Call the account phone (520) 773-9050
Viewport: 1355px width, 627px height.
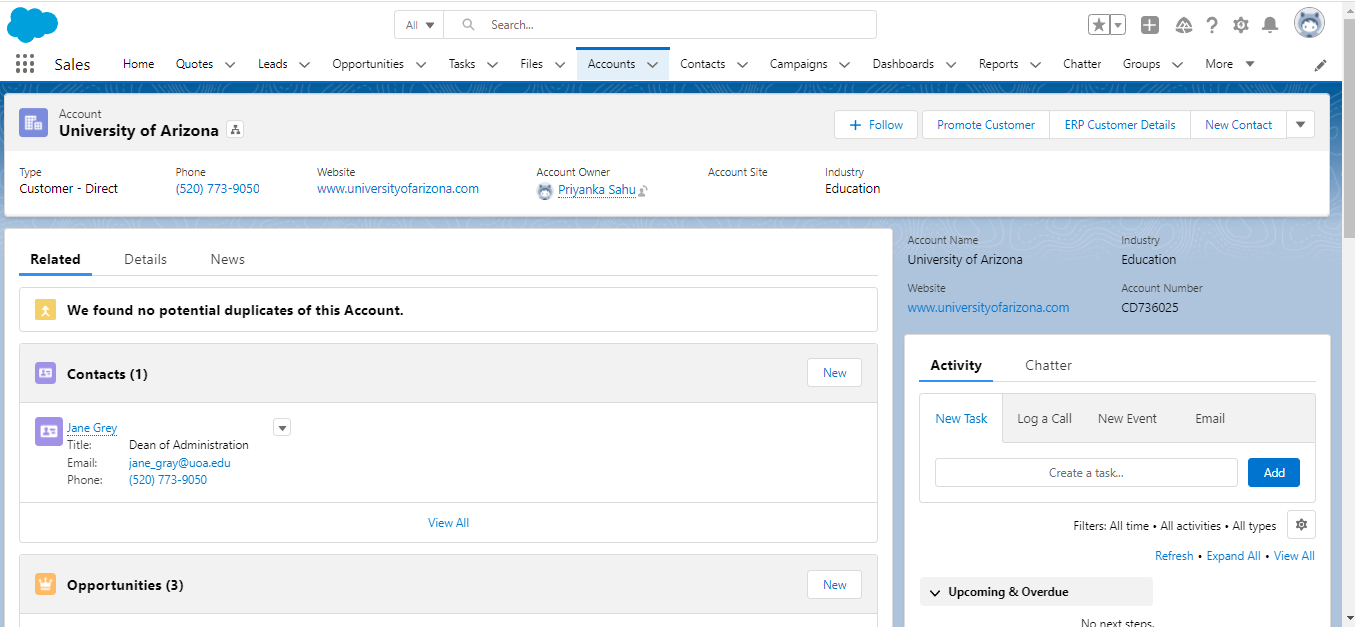(x=217, y=189)
